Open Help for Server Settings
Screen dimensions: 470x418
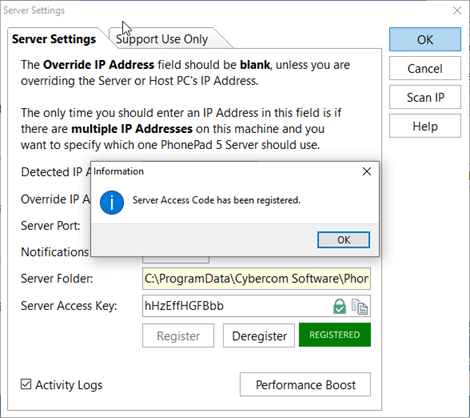pyautogui.click(x=425, y=126)
